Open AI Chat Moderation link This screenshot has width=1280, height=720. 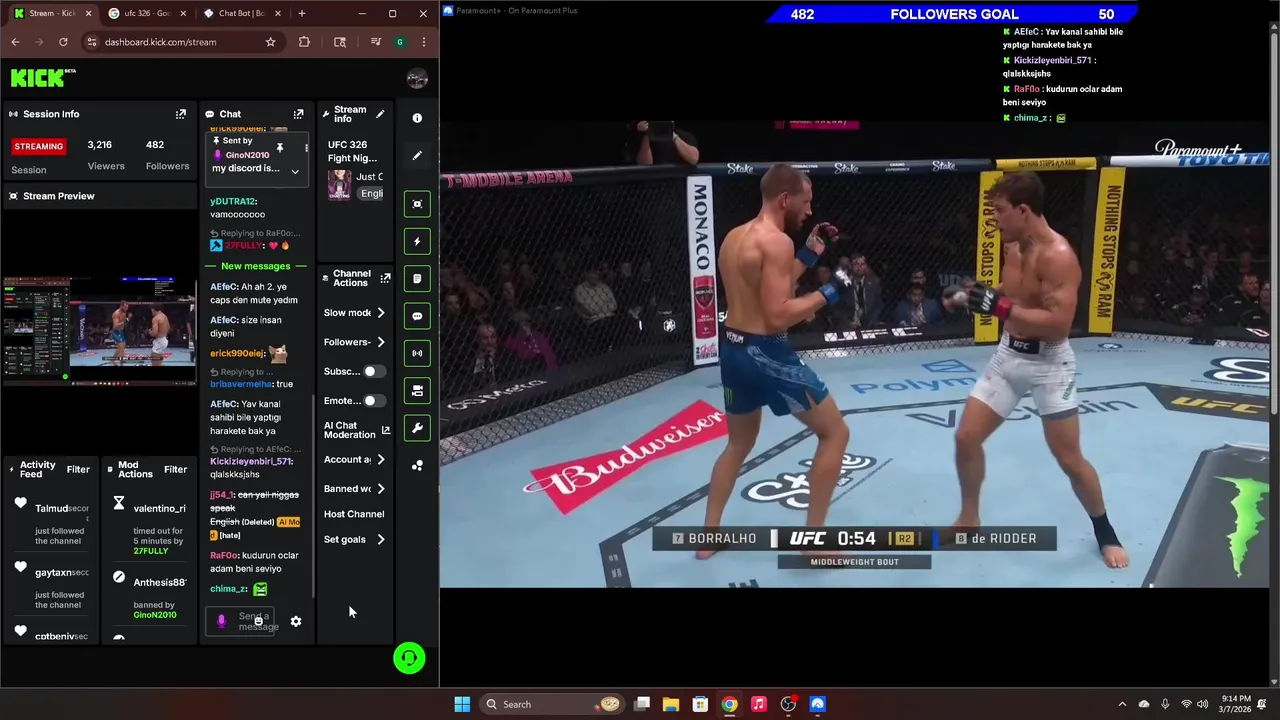[357, 430]
